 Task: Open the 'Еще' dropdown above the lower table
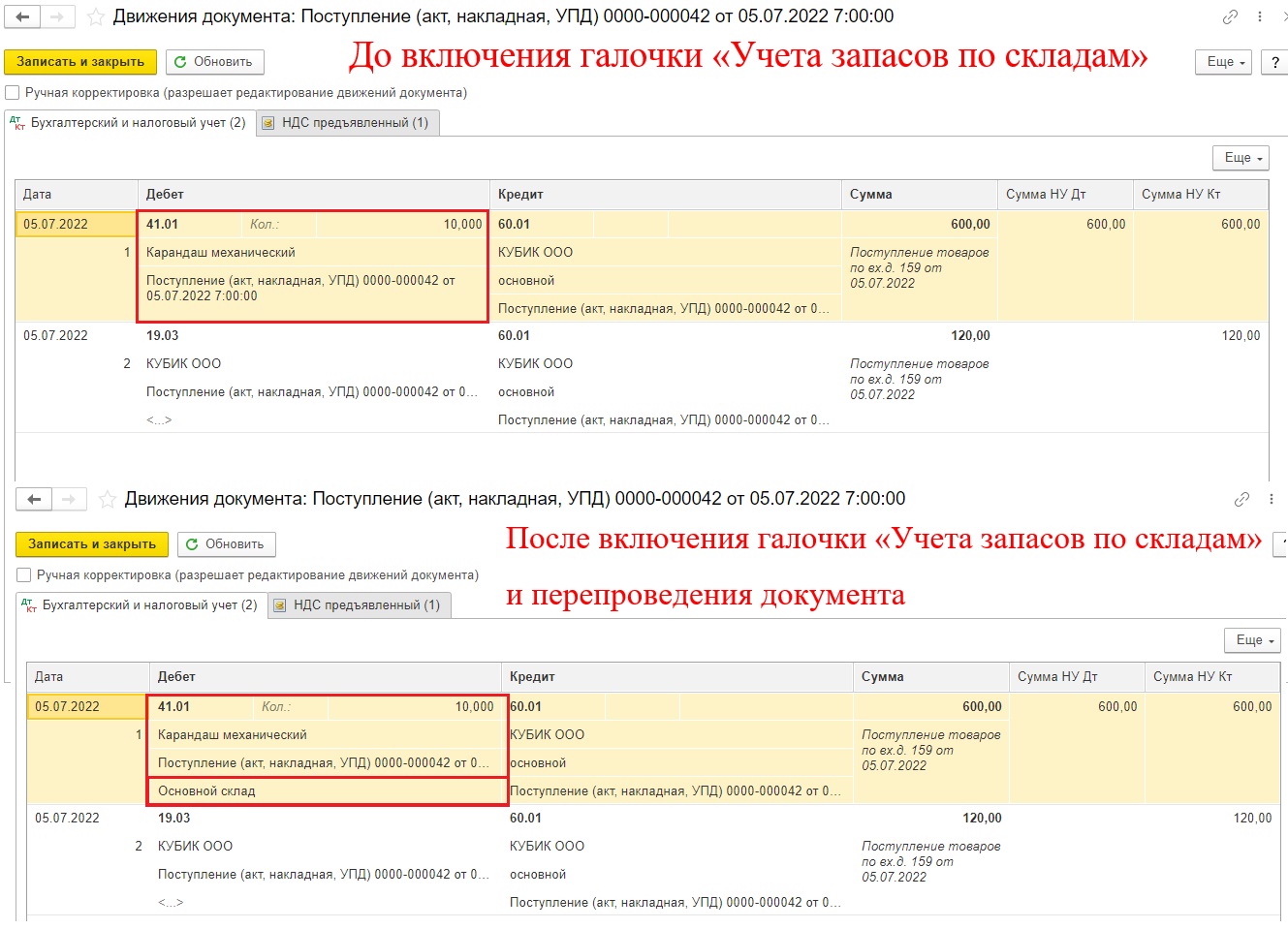1253,640
